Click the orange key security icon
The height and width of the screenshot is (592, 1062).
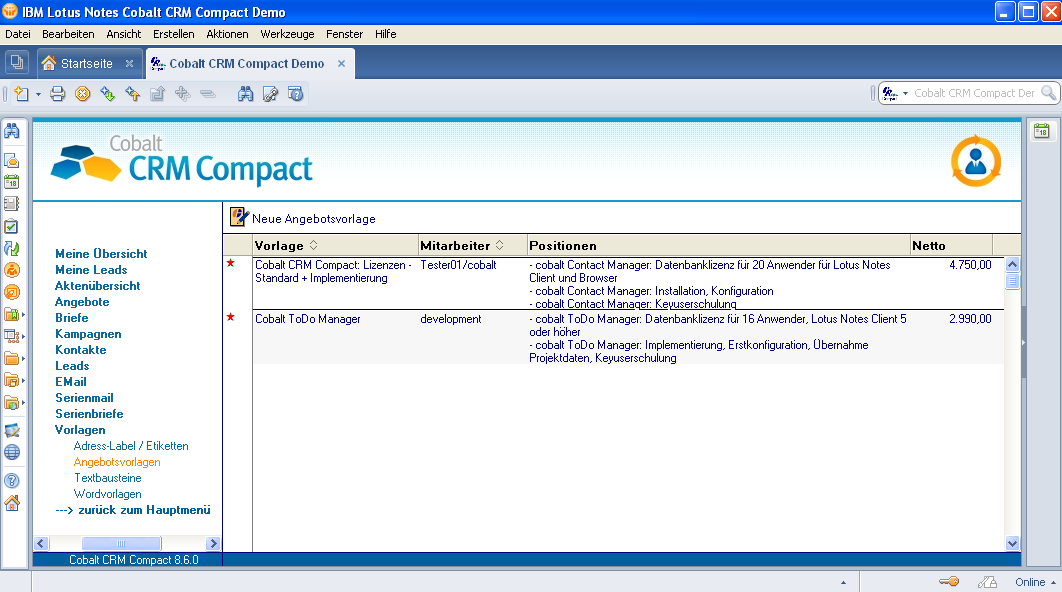[949, 581]
